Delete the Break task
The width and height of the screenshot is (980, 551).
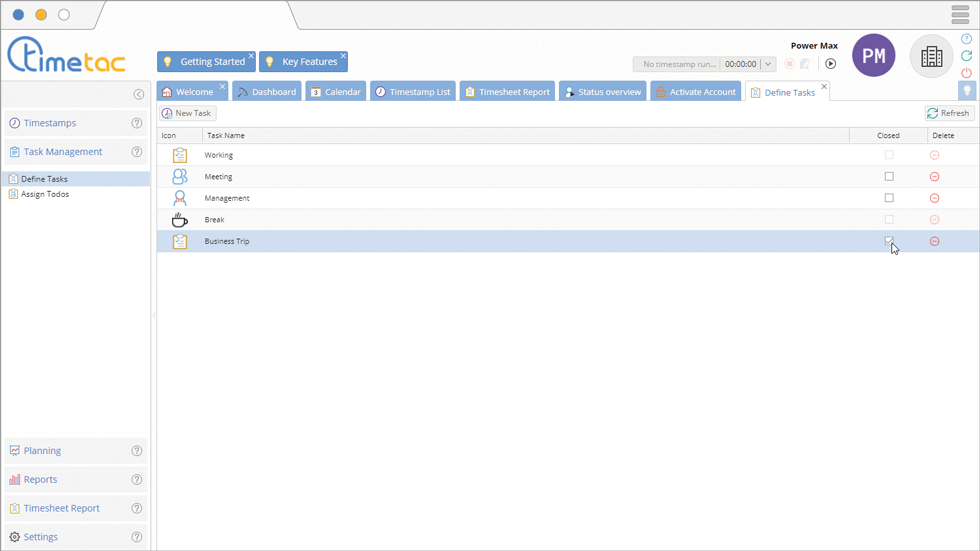pos(934,220)
